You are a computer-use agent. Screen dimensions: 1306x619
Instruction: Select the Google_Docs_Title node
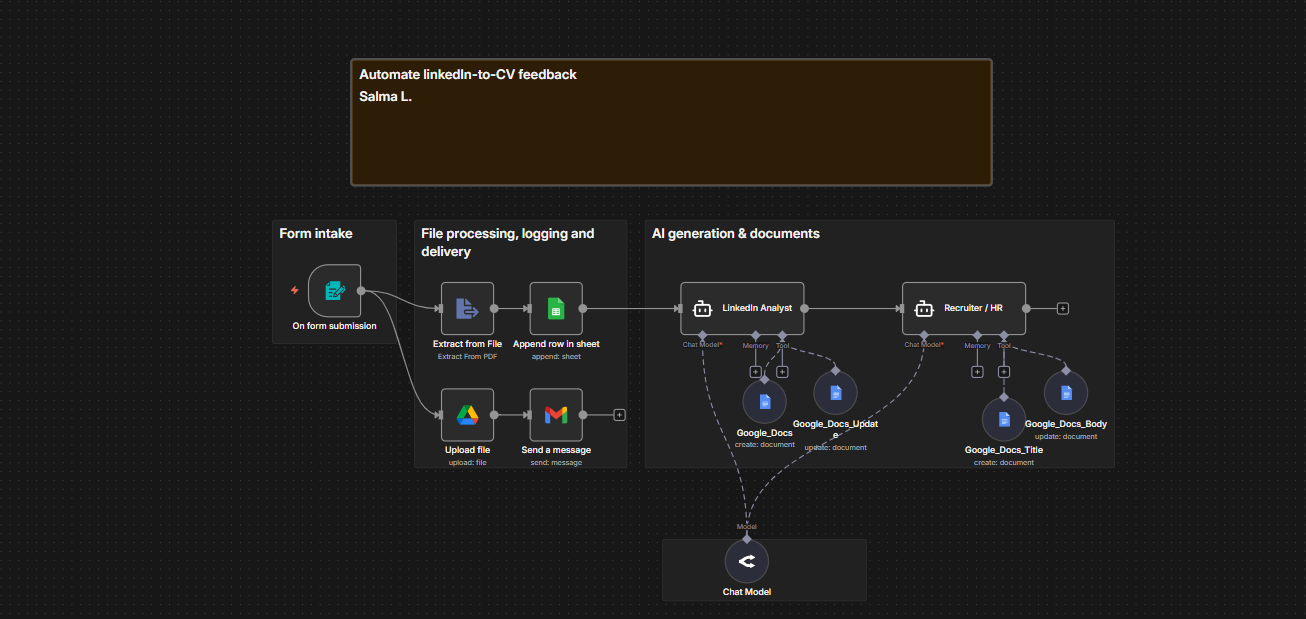click(1004, 419)
